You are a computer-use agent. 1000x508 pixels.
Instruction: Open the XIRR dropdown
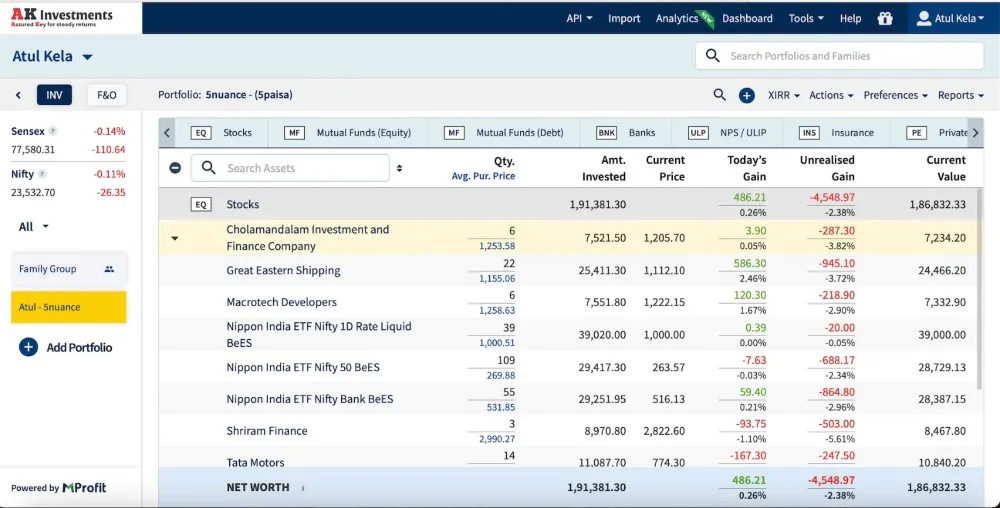(x=783, y=95)
